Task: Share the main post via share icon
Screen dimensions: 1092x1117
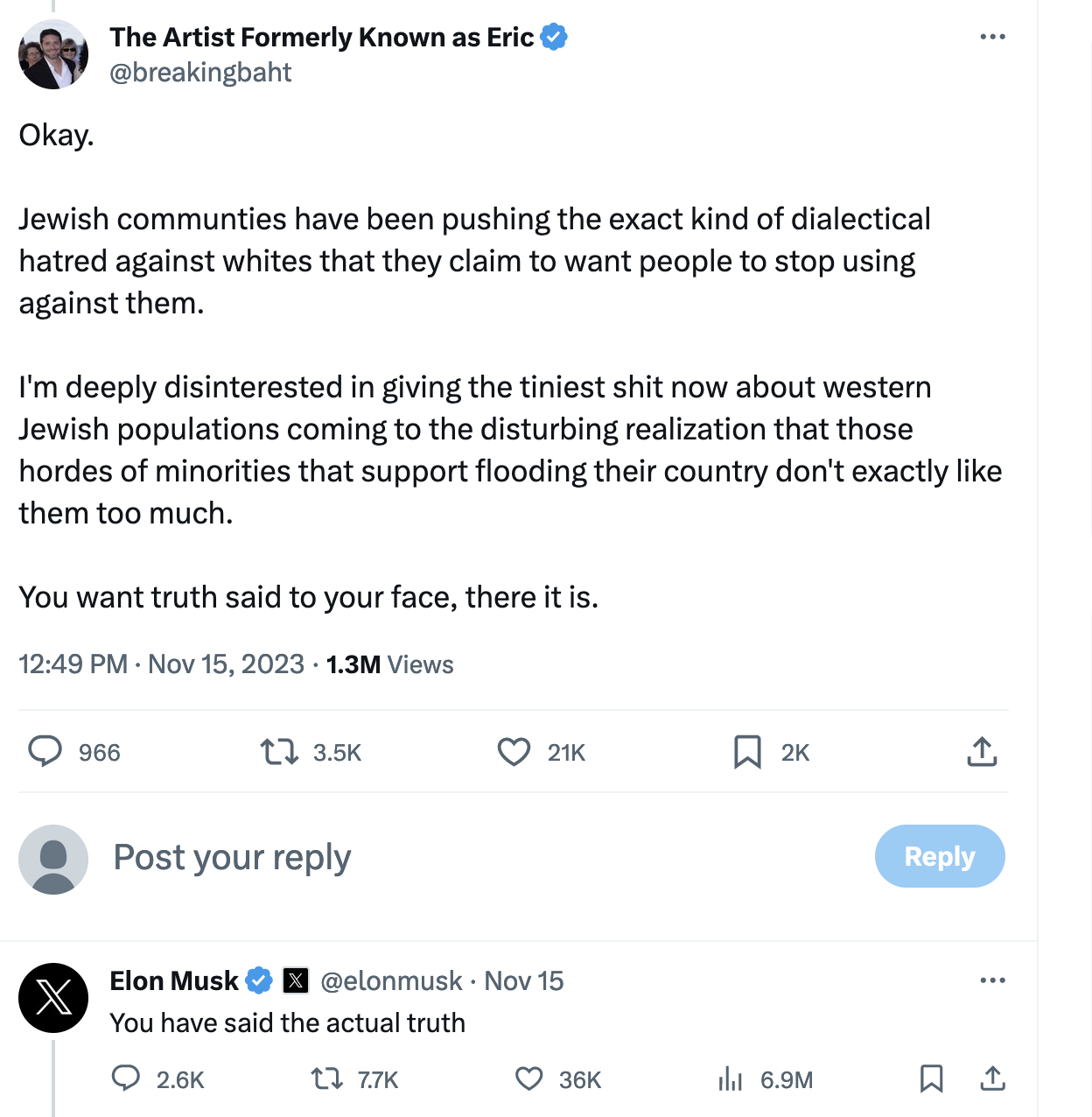Action: pos(982,752)
